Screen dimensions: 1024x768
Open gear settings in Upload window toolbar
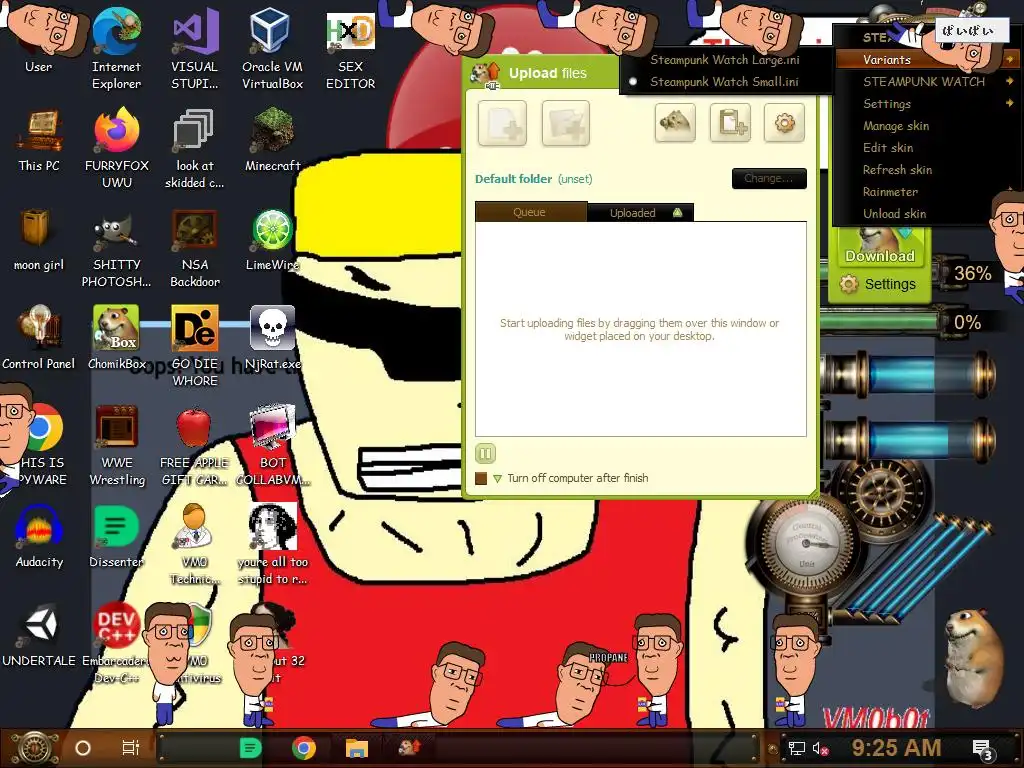(x=784, y=122)
